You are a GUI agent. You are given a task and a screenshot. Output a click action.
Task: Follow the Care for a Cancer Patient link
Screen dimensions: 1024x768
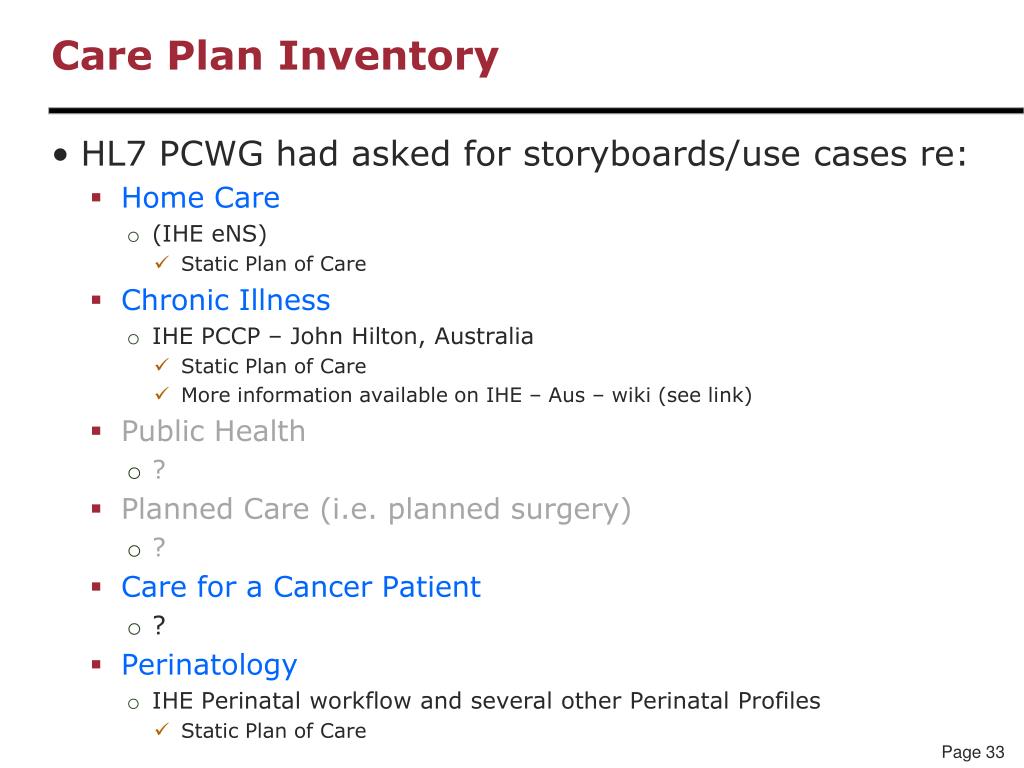pyautogui.click(x=301, y=586)
